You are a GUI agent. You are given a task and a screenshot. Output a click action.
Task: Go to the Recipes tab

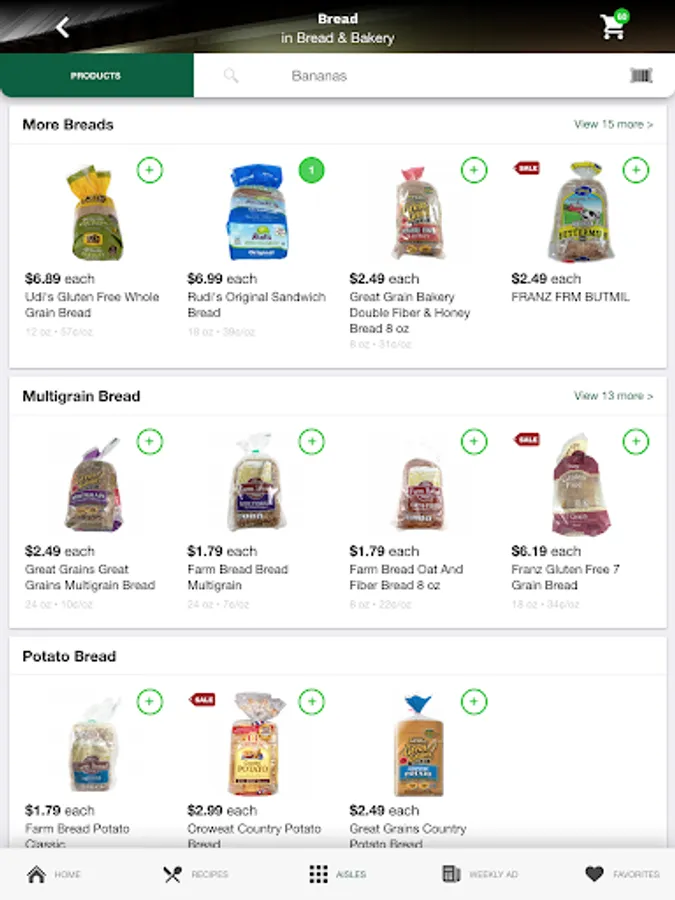click(x=196, y=874)
